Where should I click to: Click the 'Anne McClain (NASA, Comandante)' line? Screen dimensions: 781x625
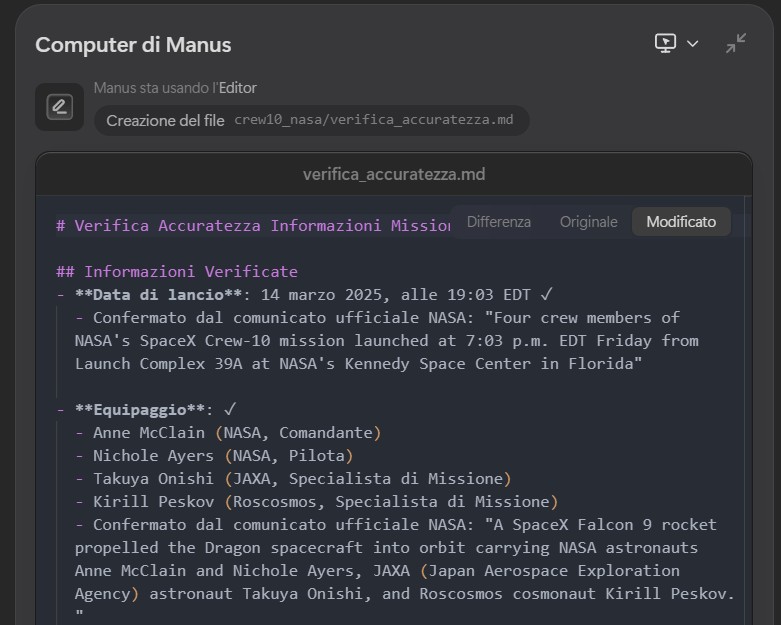pos(228,432)
